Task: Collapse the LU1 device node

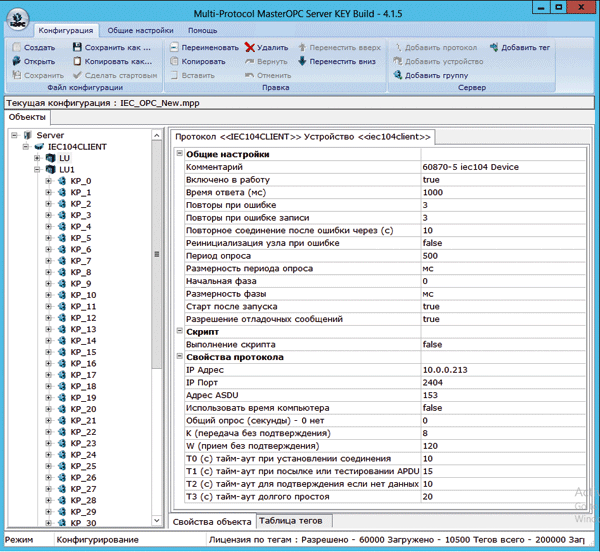Action: pyautogui.click(x=37, y=169)
